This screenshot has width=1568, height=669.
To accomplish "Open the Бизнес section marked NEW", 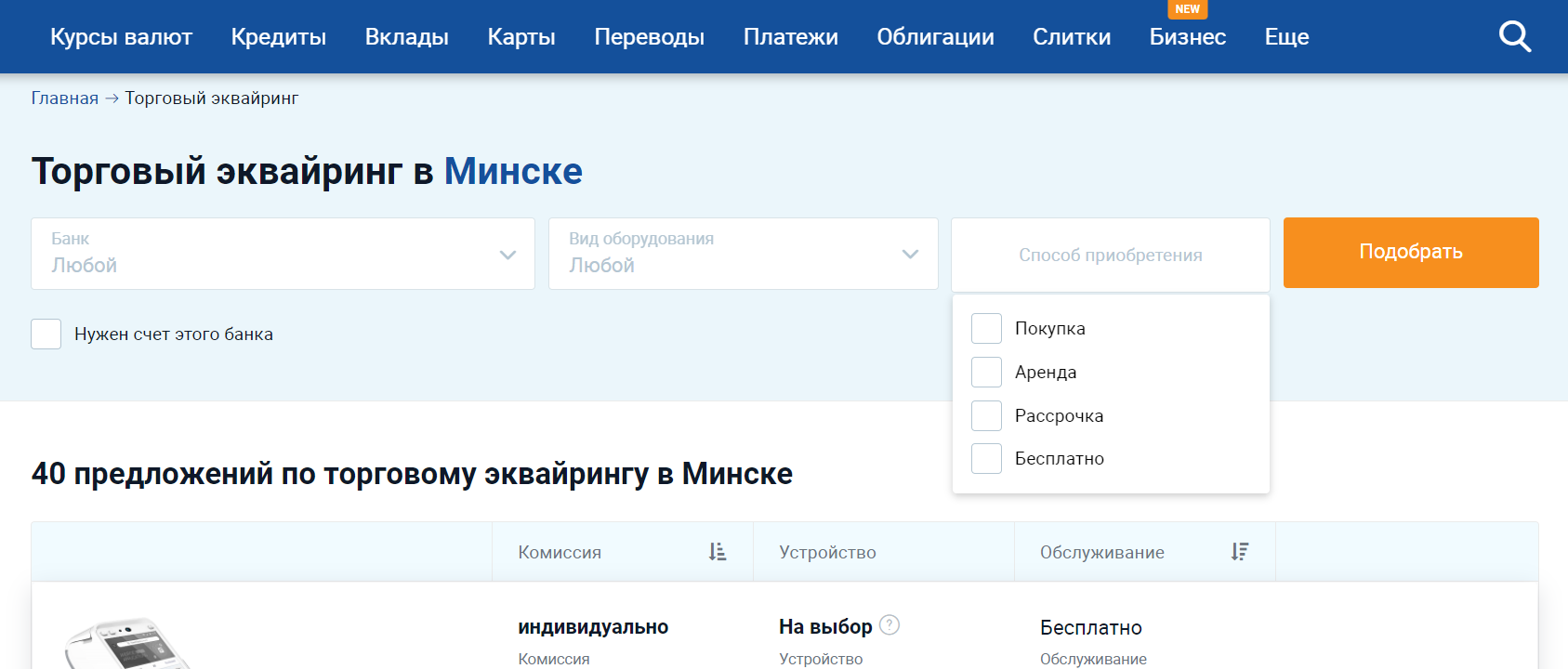I will point(1187,37).
